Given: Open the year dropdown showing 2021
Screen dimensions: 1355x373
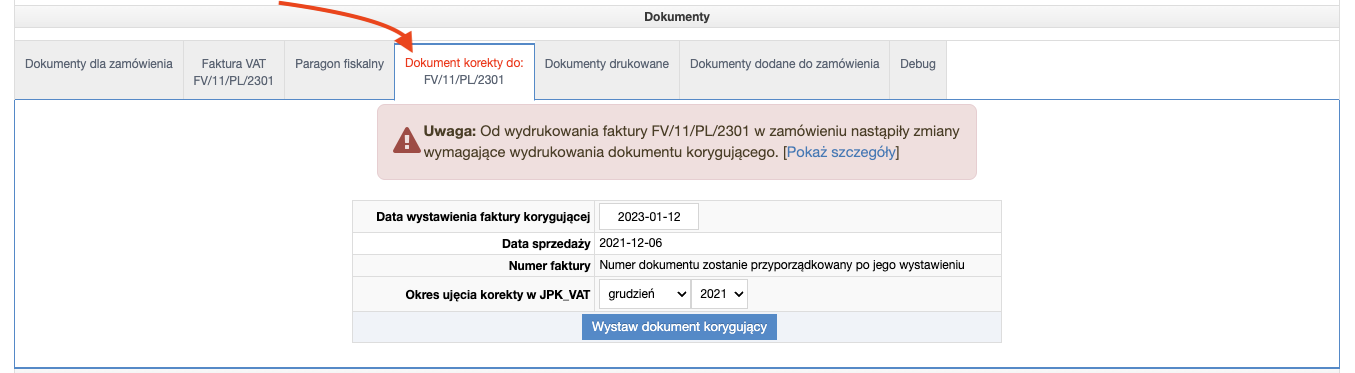Looking at the screenshot, I should pos(719,294).
